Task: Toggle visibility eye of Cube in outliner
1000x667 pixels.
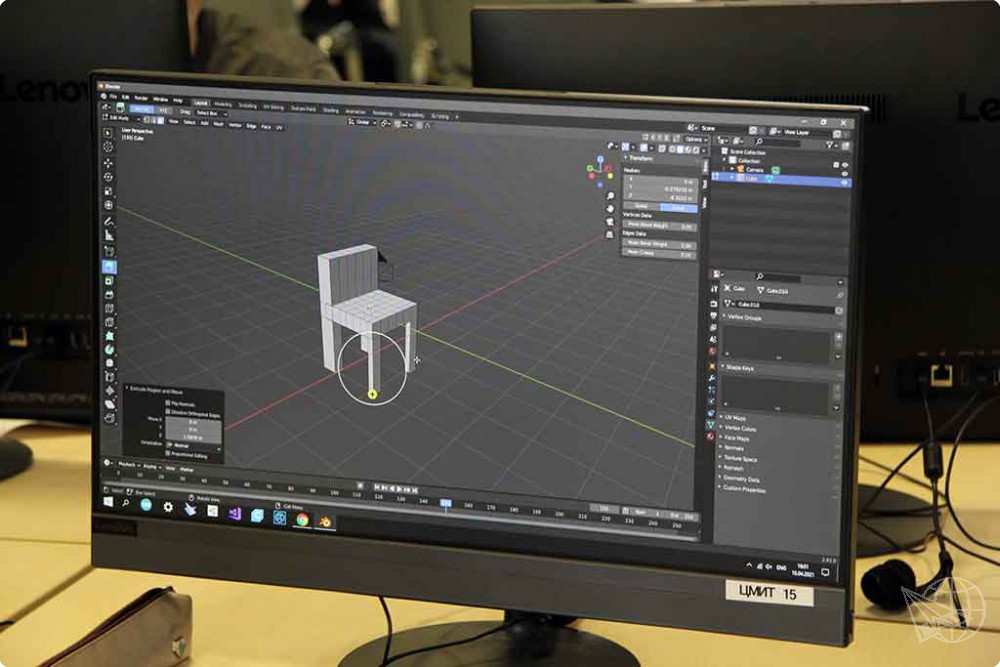Action: coord(844,182)
